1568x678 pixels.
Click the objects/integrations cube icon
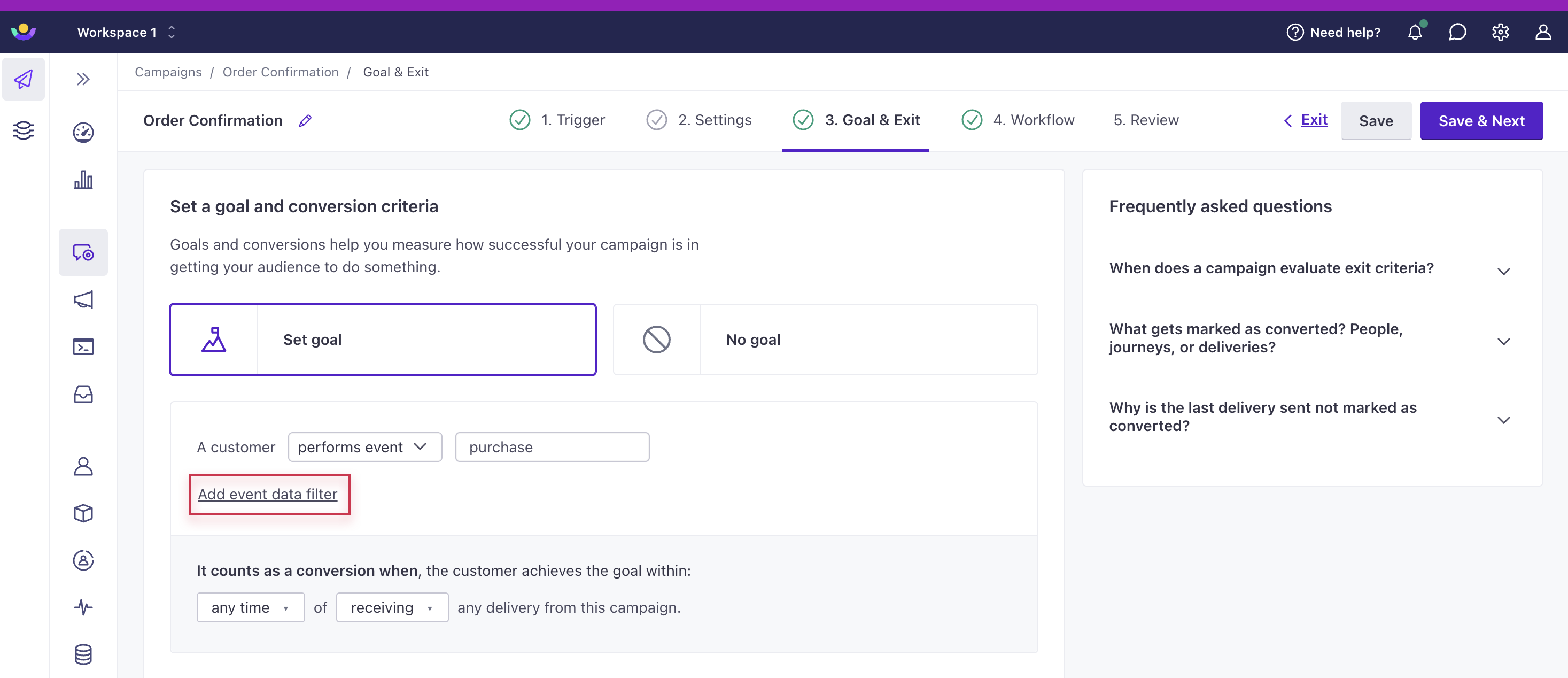[x=83, y=511]
